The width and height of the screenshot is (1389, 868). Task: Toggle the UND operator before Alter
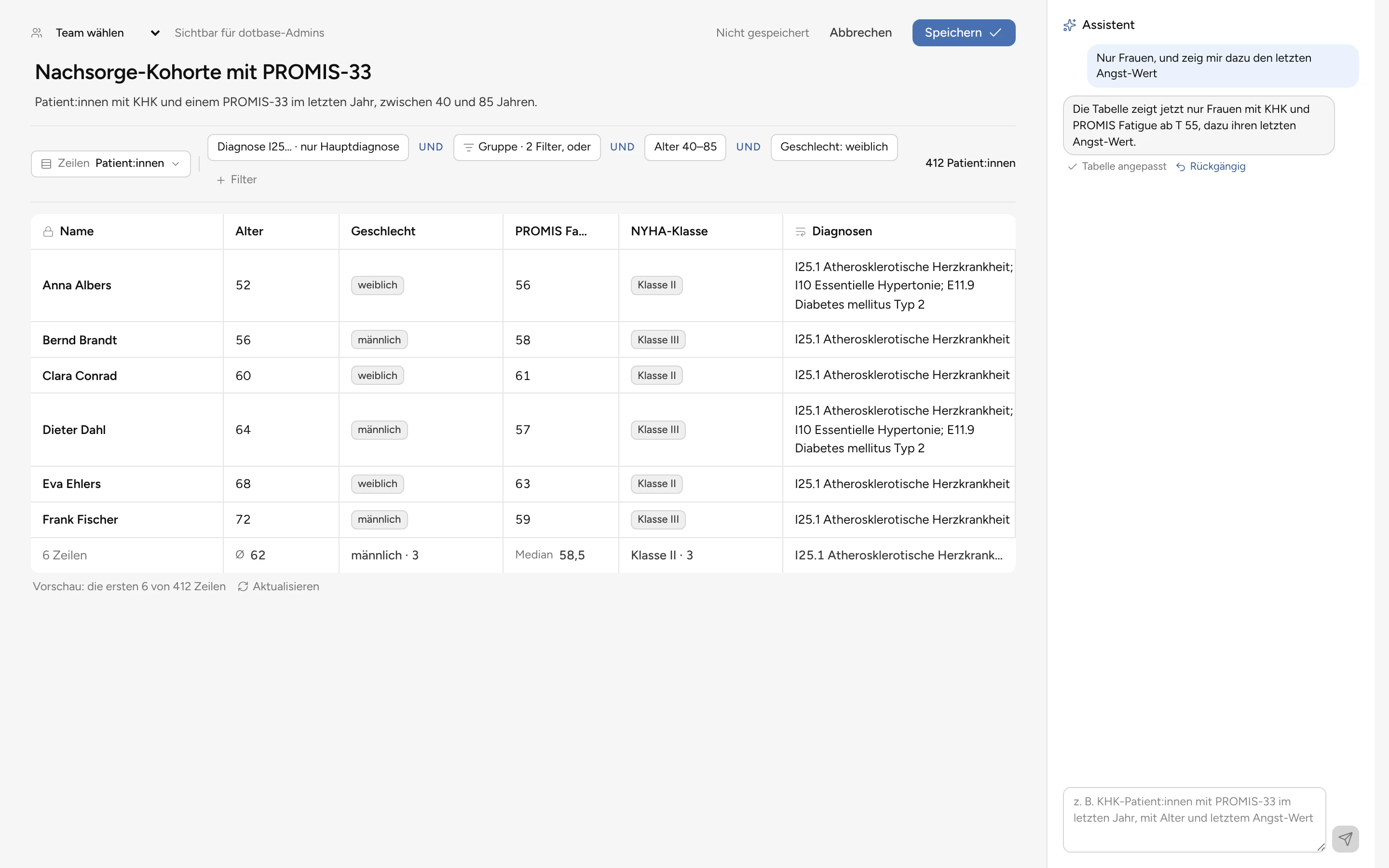[622, 147]
